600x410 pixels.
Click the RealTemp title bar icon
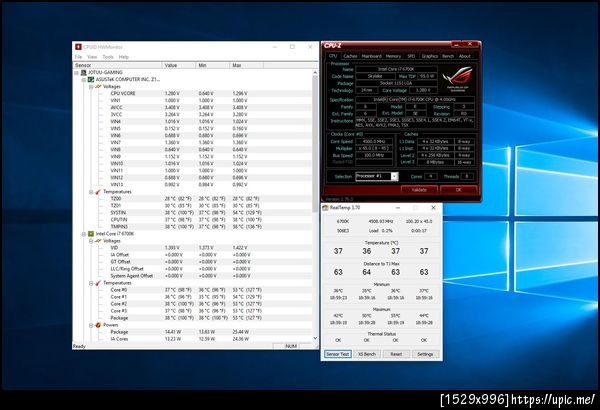click(325, 207)
